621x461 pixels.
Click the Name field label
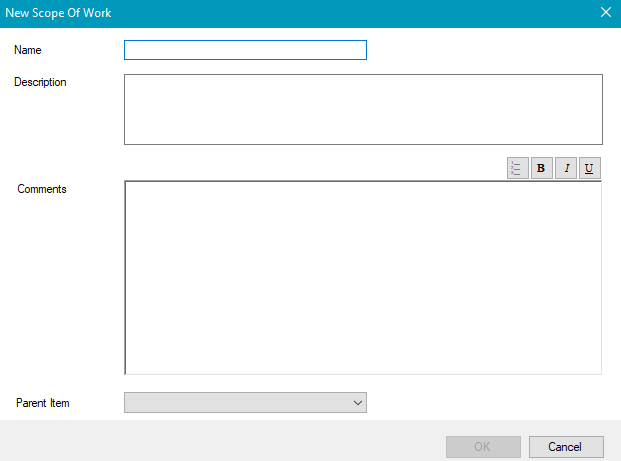(x=28, y=49)
